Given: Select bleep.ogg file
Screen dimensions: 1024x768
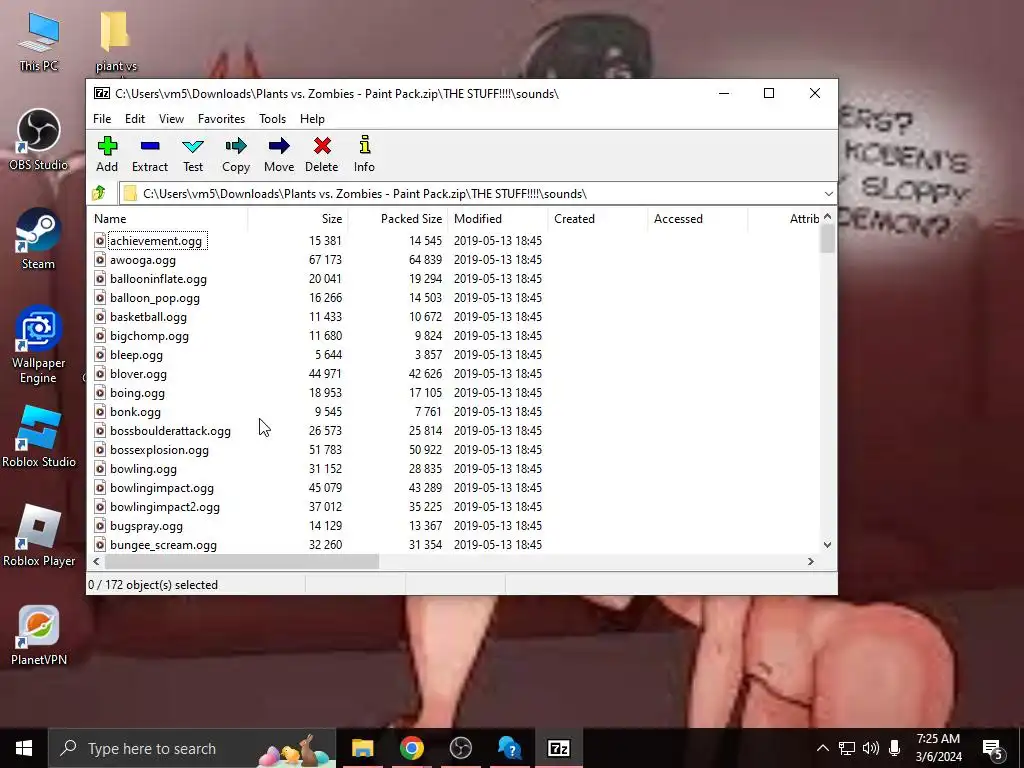Looking at the screenshot, I should coord(136,355).
